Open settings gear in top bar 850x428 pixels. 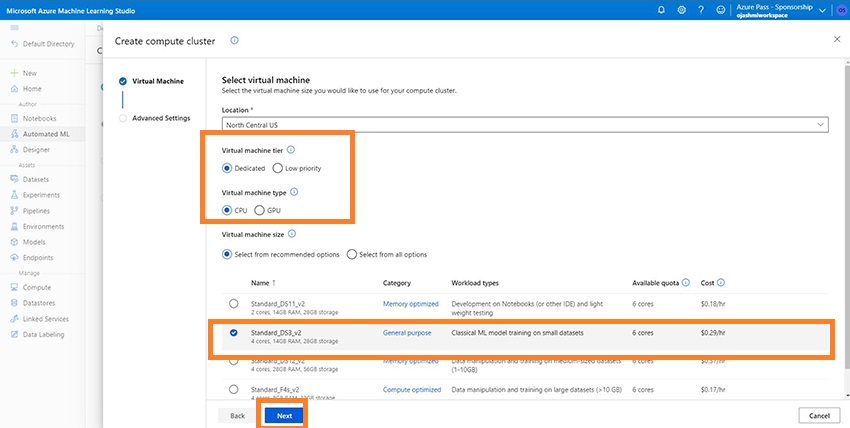tap(681, 10)
